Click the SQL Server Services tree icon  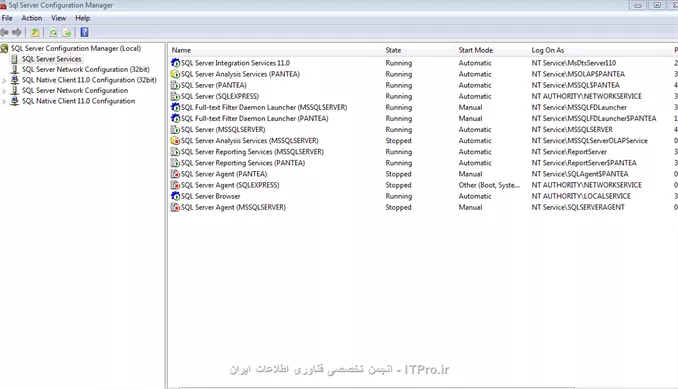point(14,59)
